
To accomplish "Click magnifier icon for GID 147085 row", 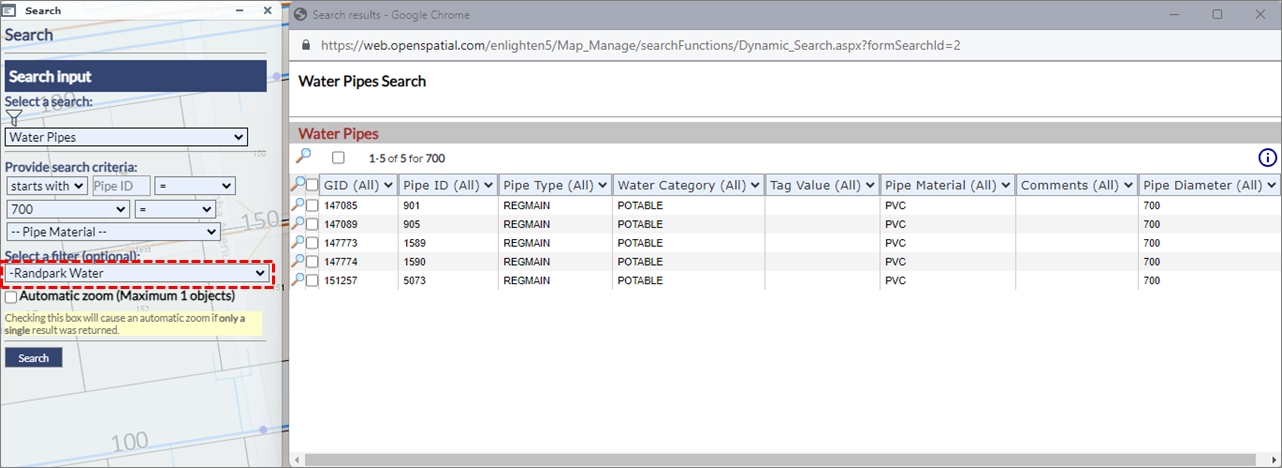I will coord(298,205).
